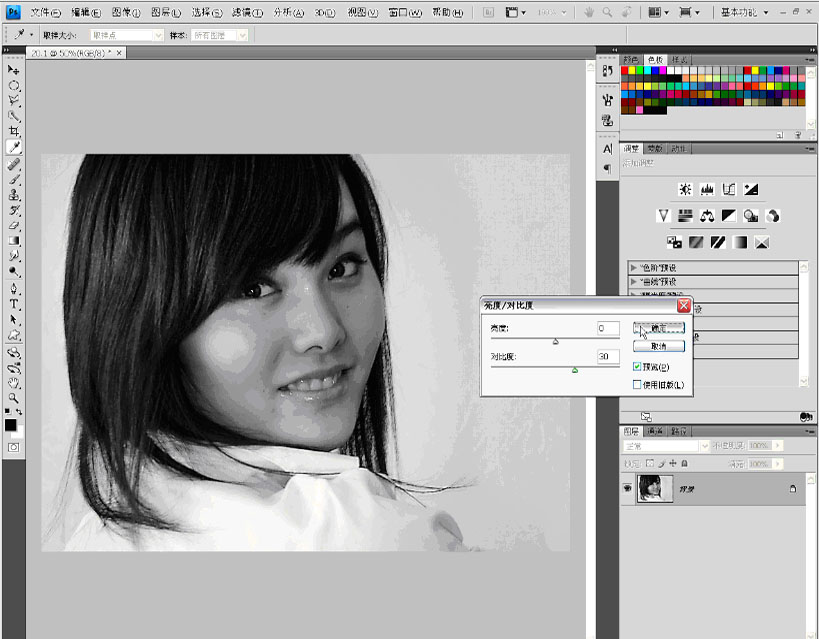Select the Clone Stamp tool
Viewport: 819px width, 639px height.
[14, 195]
